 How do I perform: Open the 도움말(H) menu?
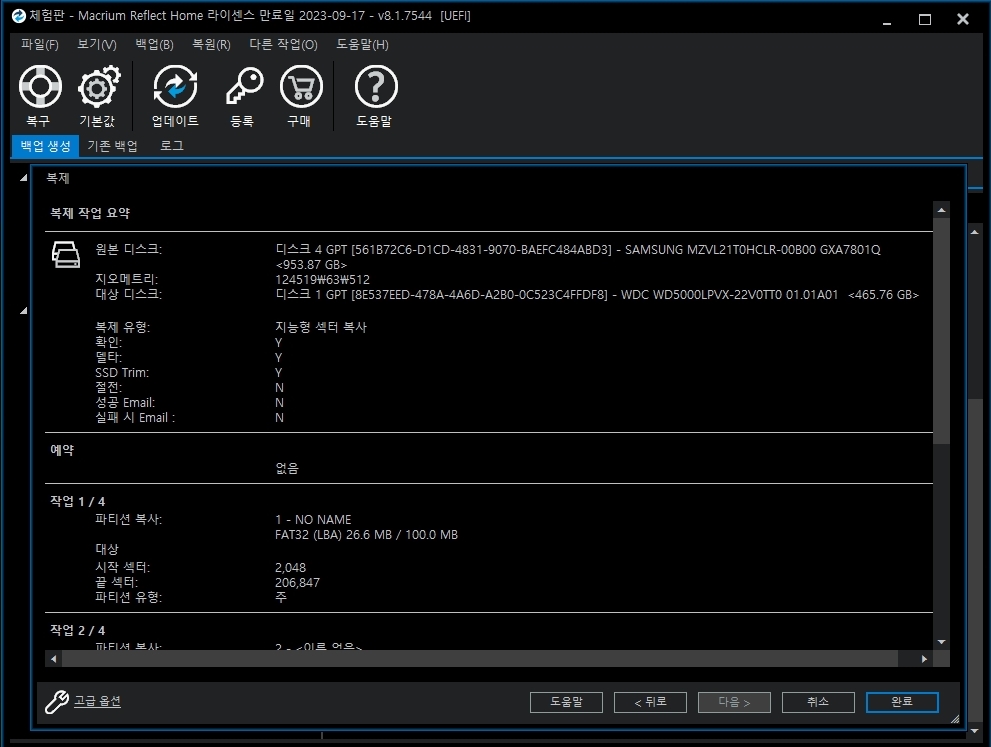tap(362, 44)
